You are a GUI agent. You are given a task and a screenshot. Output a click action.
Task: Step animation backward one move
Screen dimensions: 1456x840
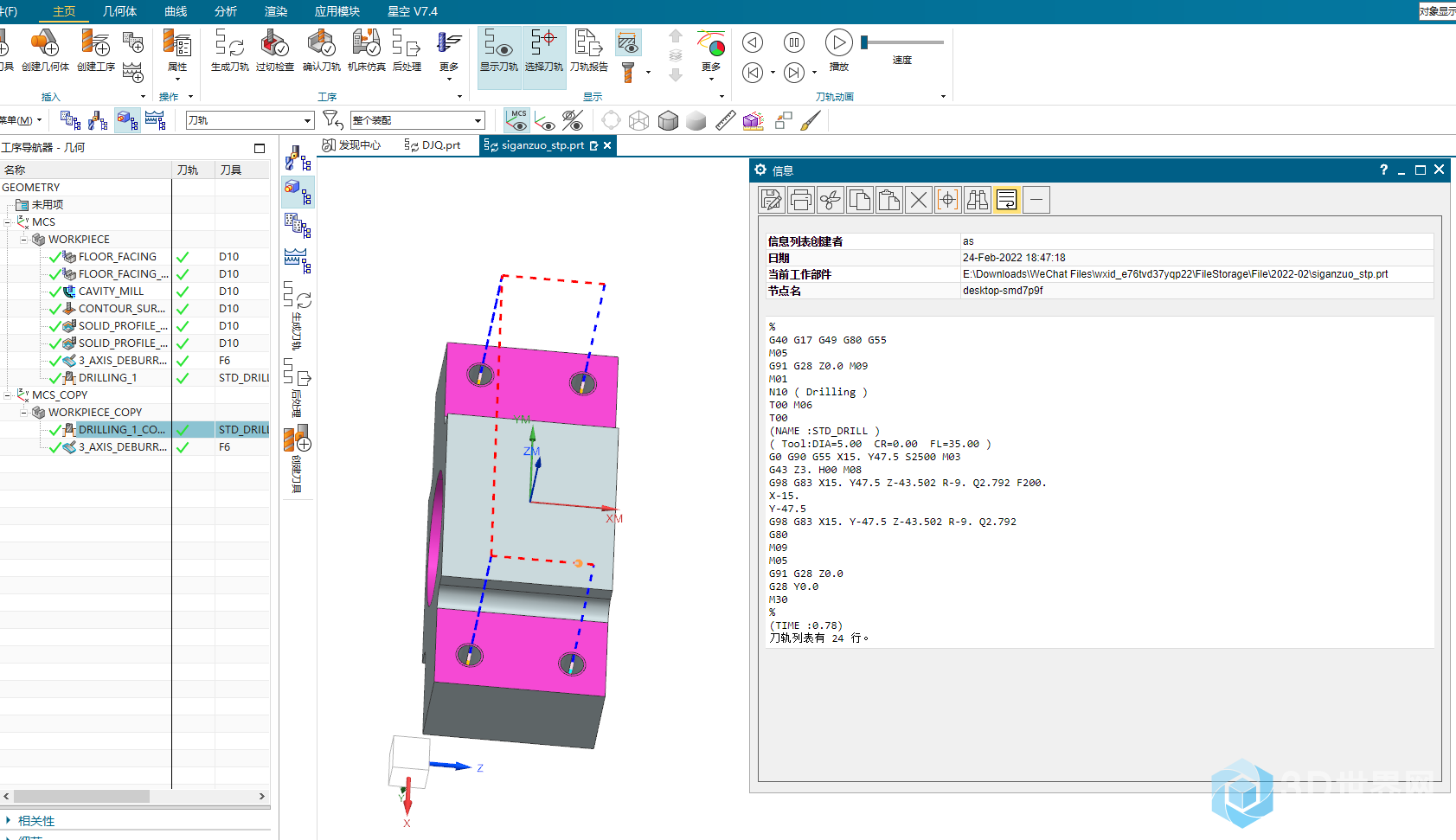pos(753,42)
